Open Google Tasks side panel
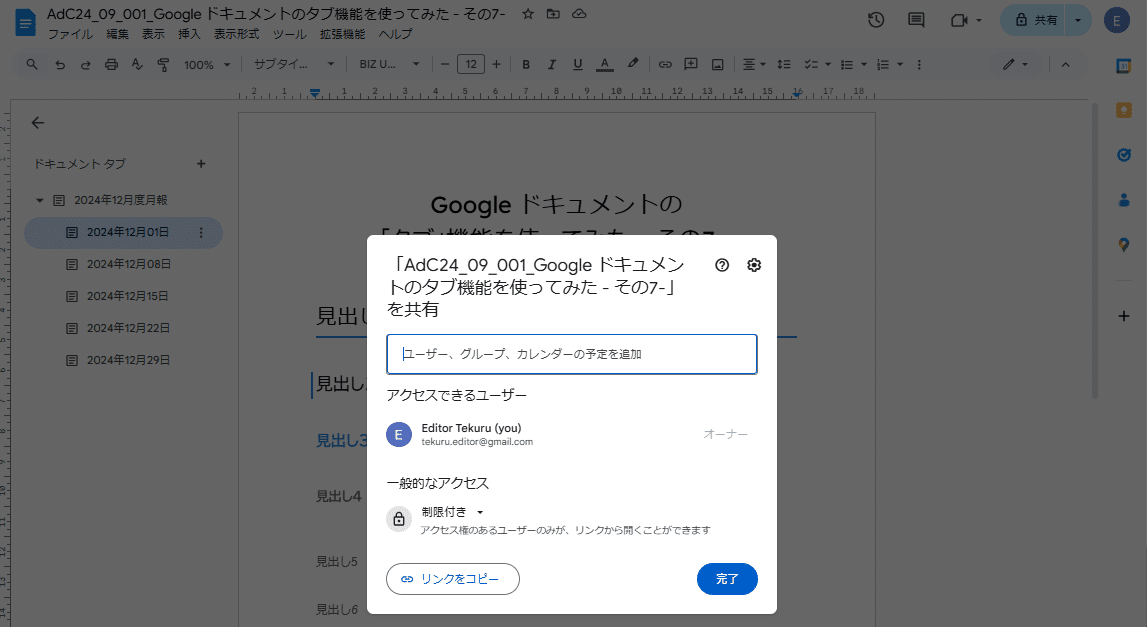This screenshot has width=1147, height=627. (x=1124, y=155)
